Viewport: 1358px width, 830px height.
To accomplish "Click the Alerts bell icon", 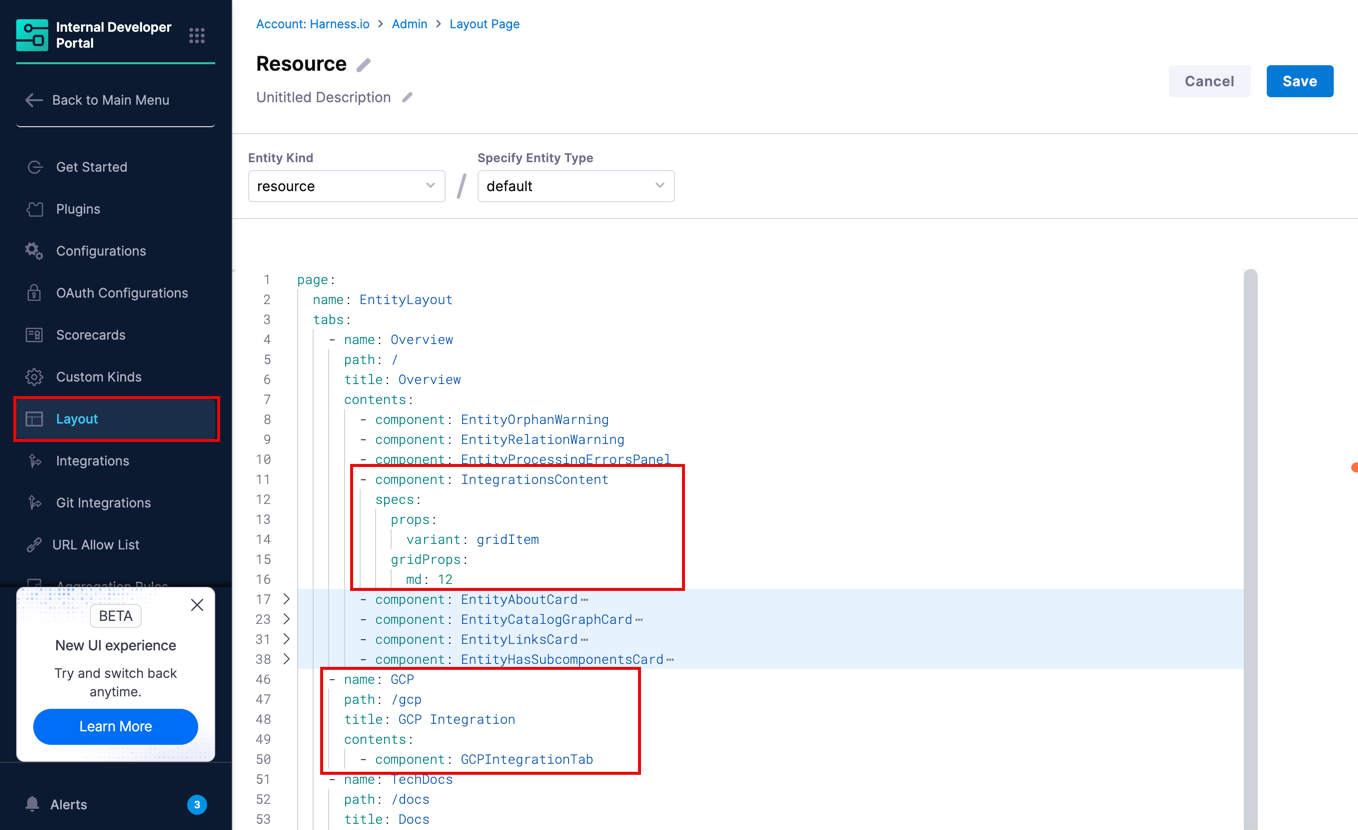I will pos(32,804).
